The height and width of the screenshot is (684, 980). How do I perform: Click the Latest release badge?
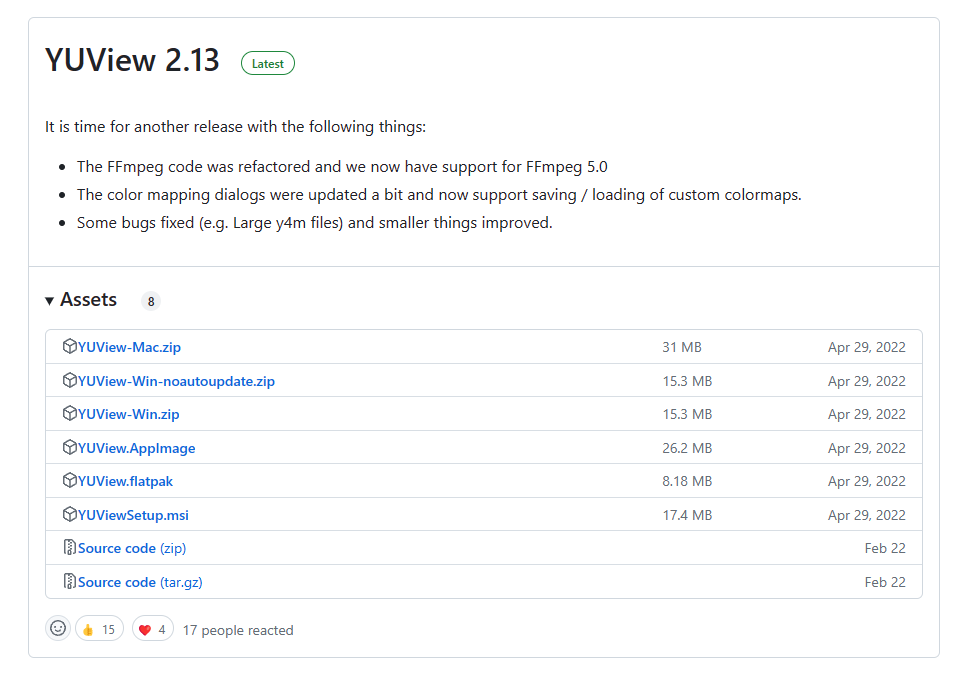(268, 63)
